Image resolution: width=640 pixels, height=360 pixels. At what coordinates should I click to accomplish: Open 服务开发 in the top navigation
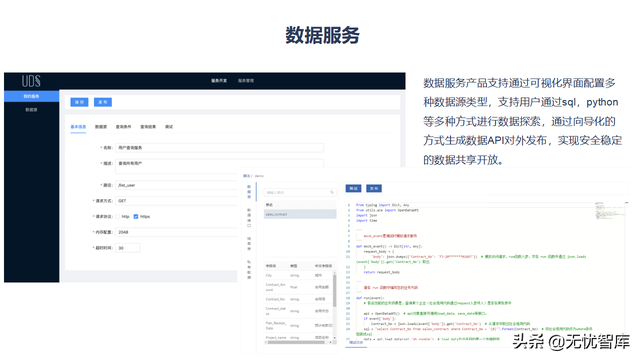pos(219,81)
